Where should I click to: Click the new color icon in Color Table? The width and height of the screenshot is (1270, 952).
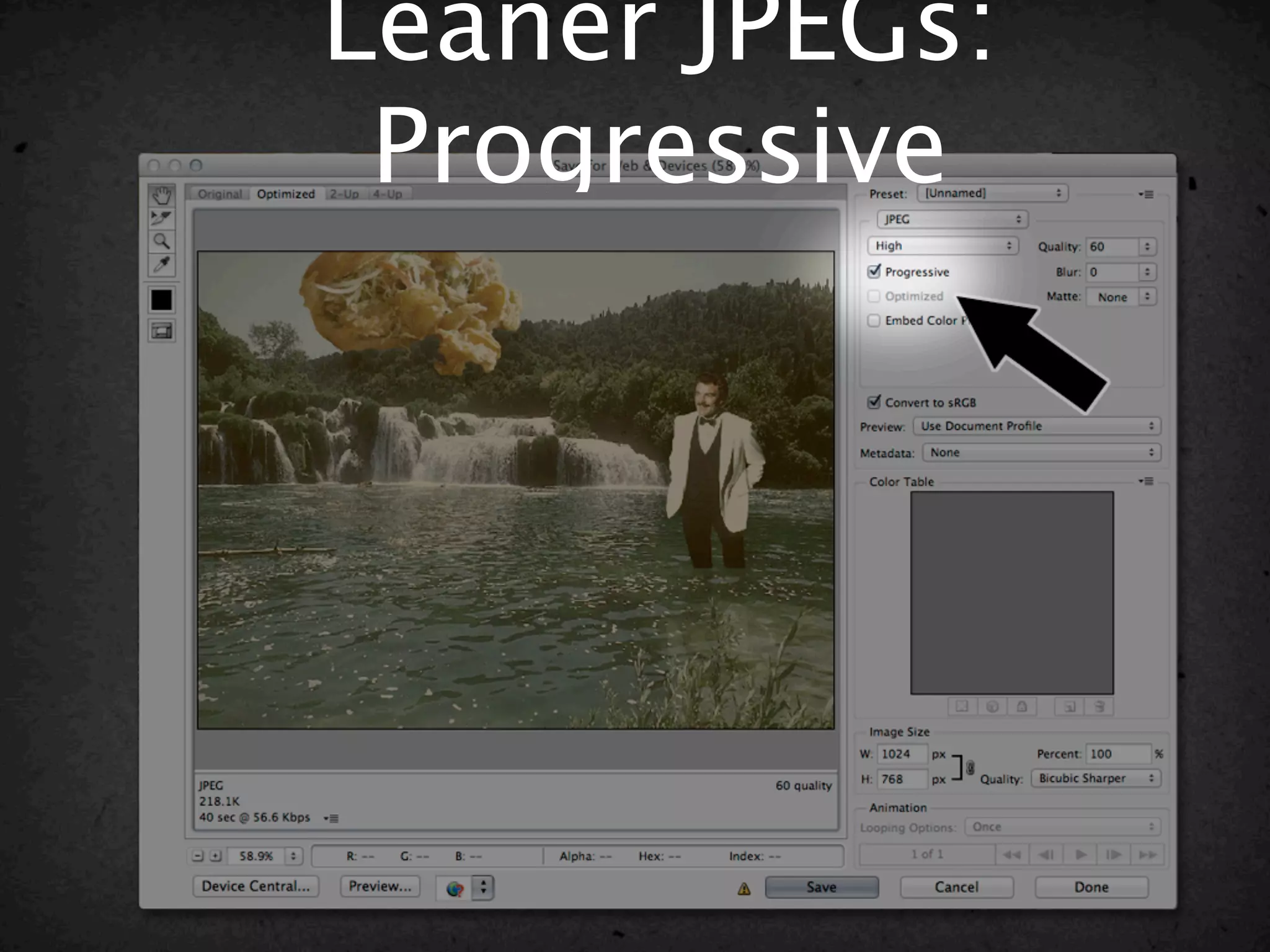point(1070,707)
